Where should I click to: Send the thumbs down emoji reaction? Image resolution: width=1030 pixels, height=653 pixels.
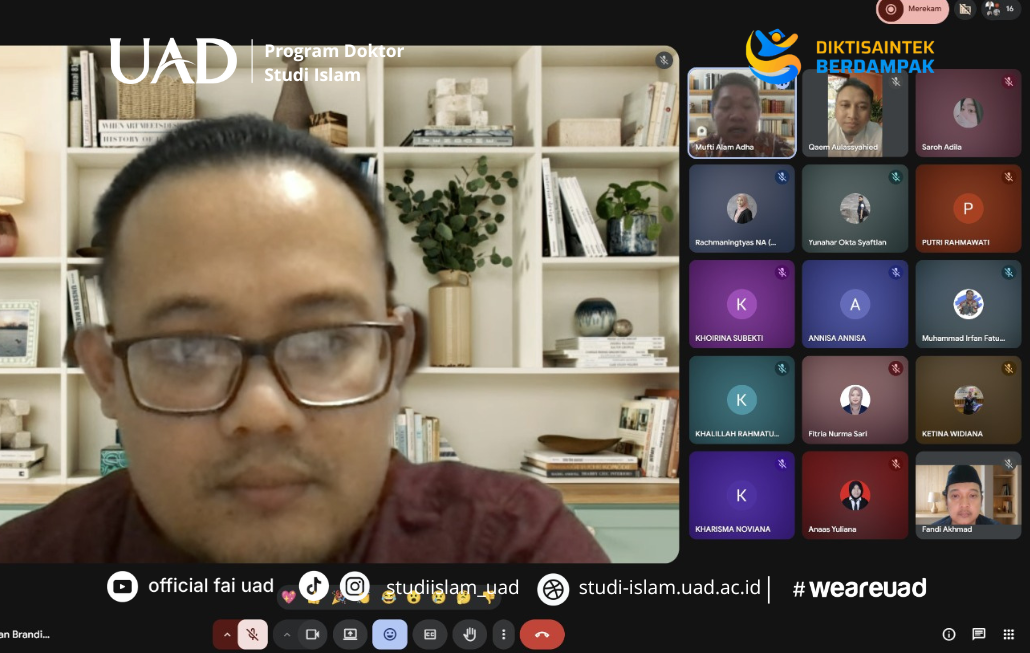[x=488, y=597]
